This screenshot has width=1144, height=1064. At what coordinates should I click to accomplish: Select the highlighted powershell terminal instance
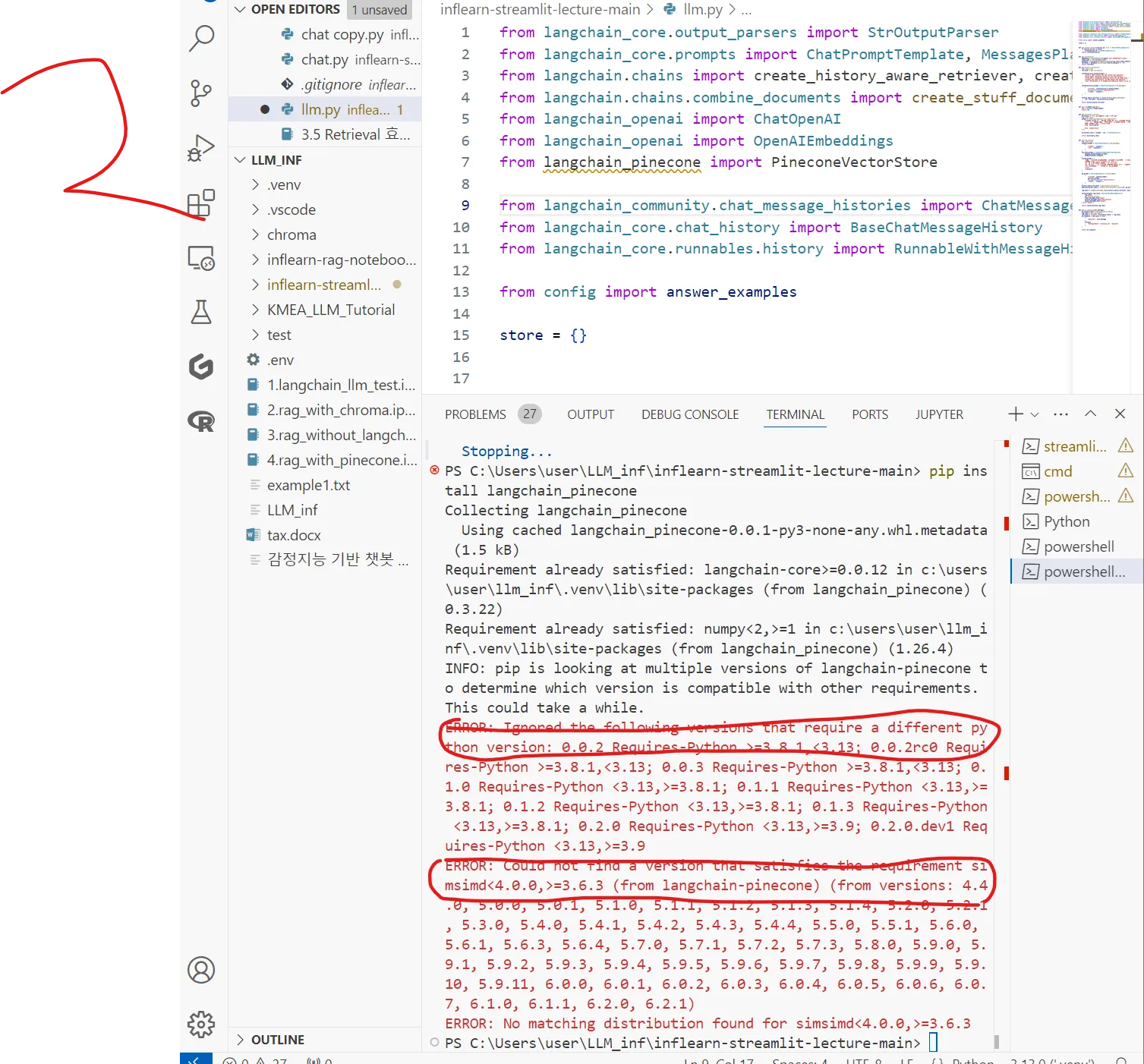[x=1077, y=571]
